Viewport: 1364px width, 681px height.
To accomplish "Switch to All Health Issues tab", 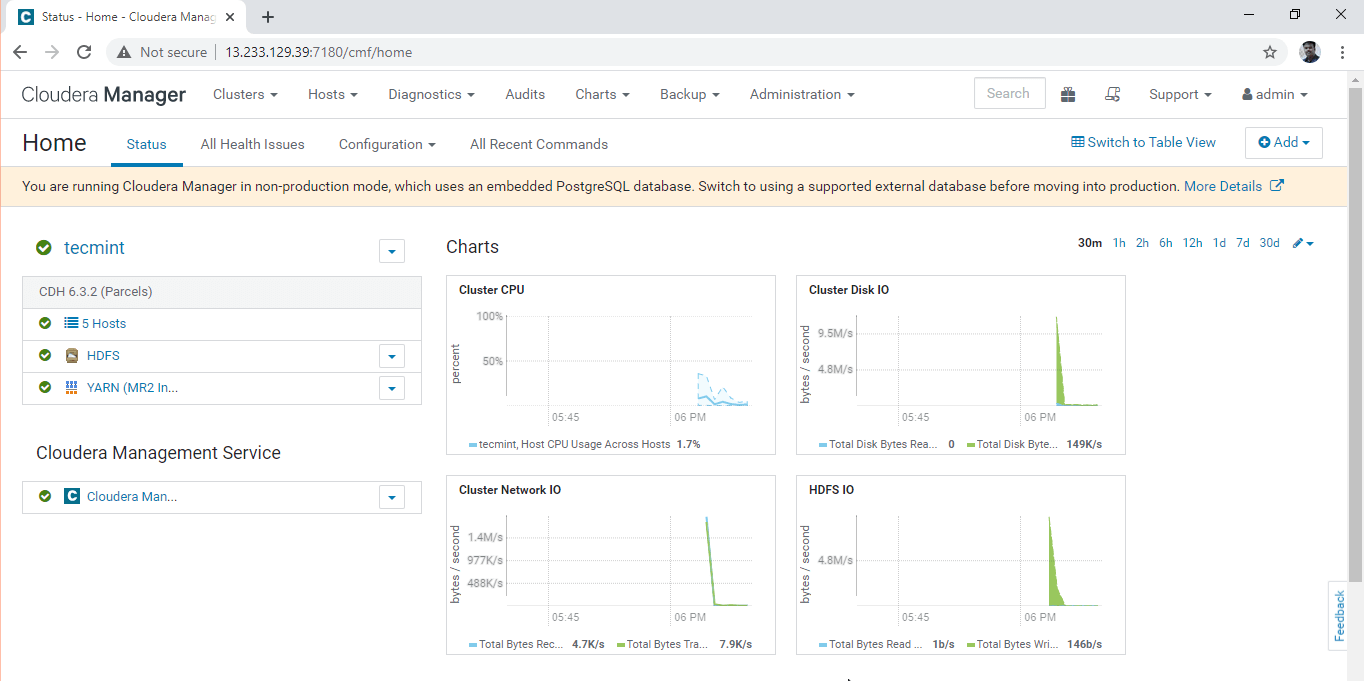I will (x=252, y=144).
